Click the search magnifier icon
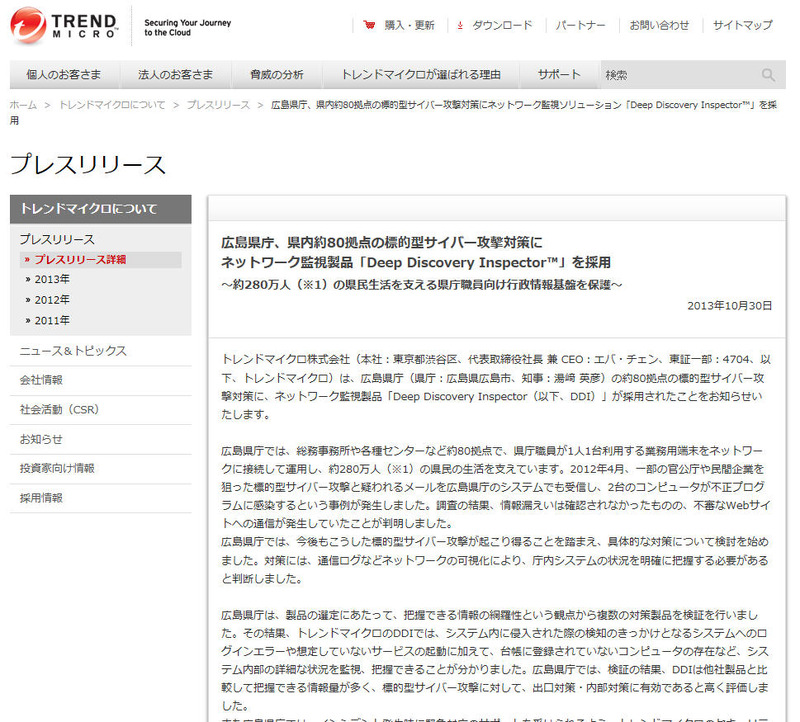The height and width of the screenshot is (722, 800). (x=768, y=75)
